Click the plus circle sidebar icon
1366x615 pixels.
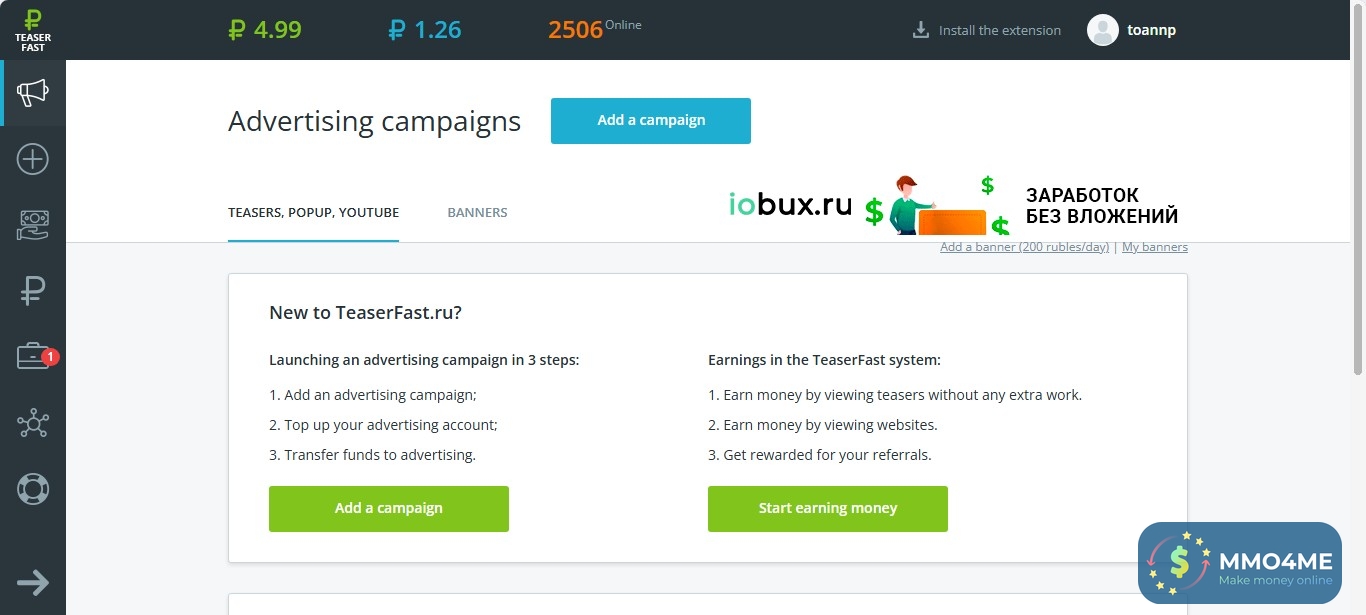tap(33, 159)
